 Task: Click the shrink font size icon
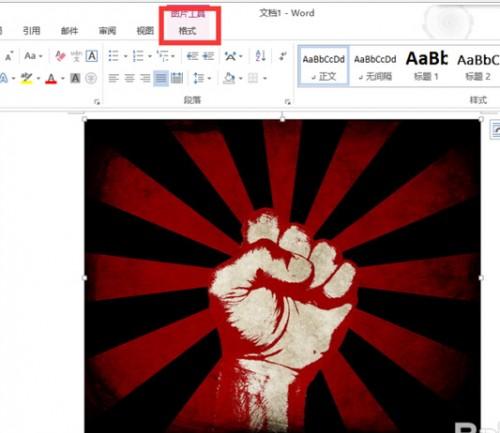pos(8,56)
